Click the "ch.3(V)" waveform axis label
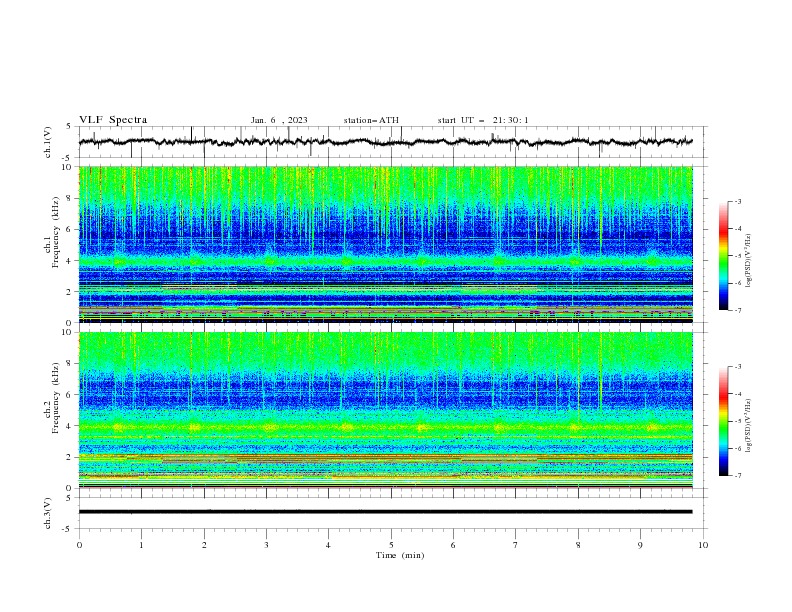This screenshot has width=792, height=612. pos(48,513)
